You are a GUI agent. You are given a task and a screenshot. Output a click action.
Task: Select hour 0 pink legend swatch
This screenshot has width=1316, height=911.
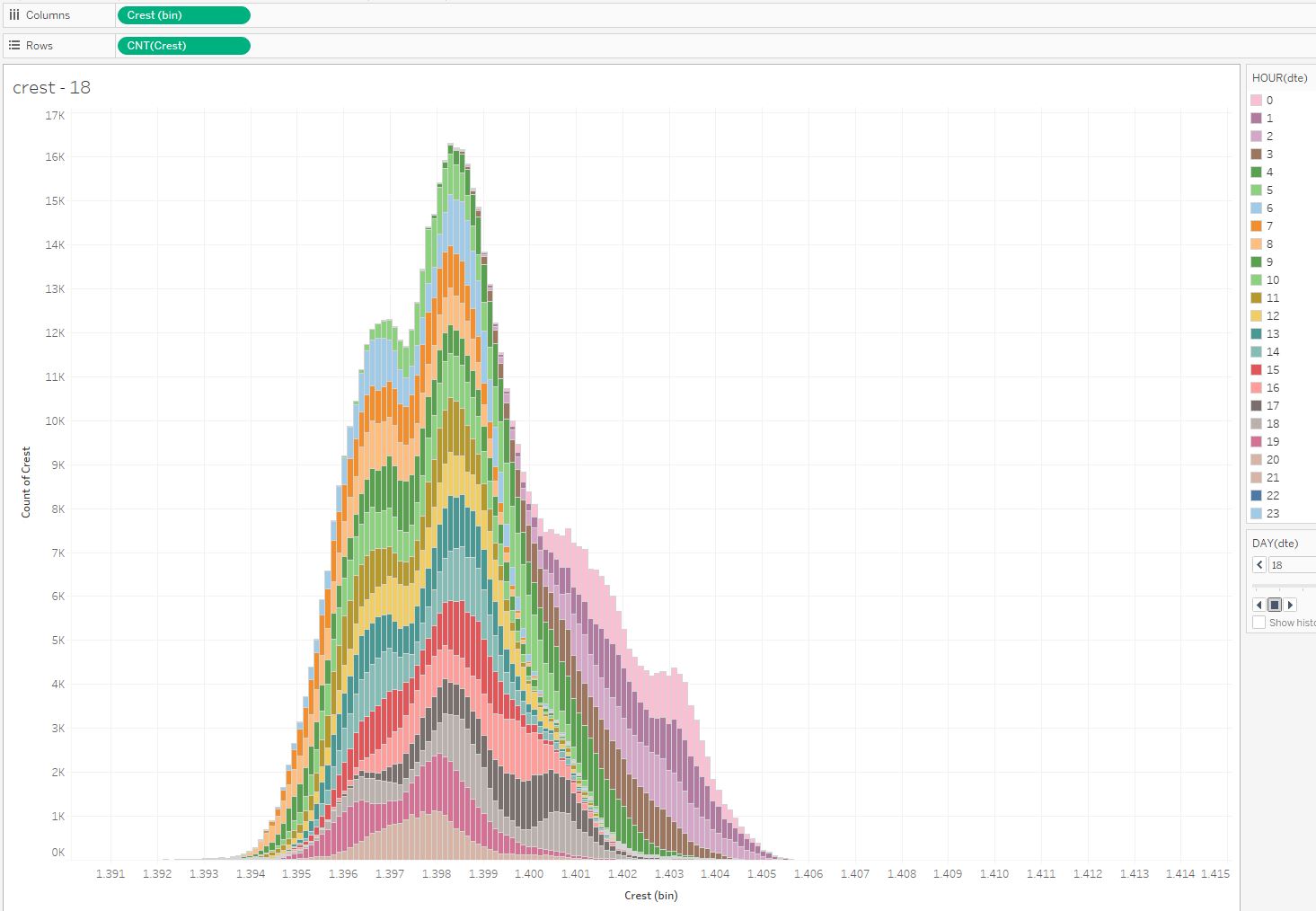coord(1256,101)
